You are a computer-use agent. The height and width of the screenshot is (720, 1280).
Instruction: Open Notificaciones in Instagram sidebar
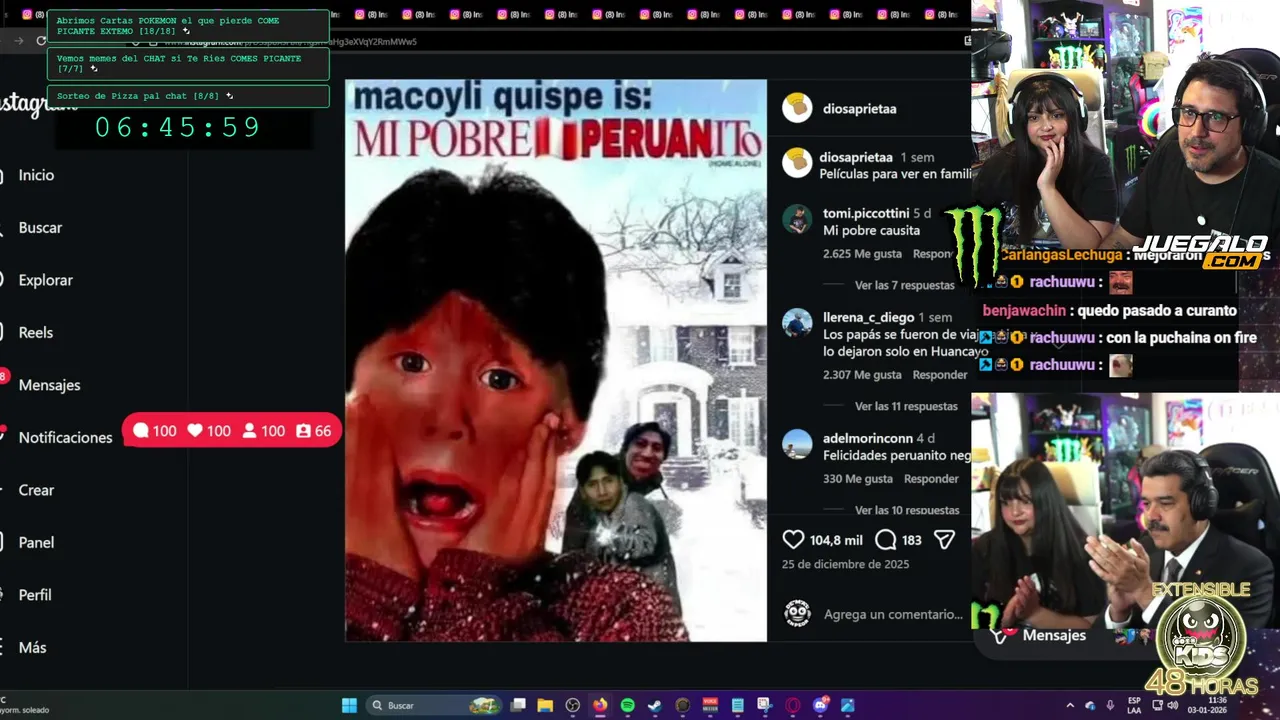point(65,437)
